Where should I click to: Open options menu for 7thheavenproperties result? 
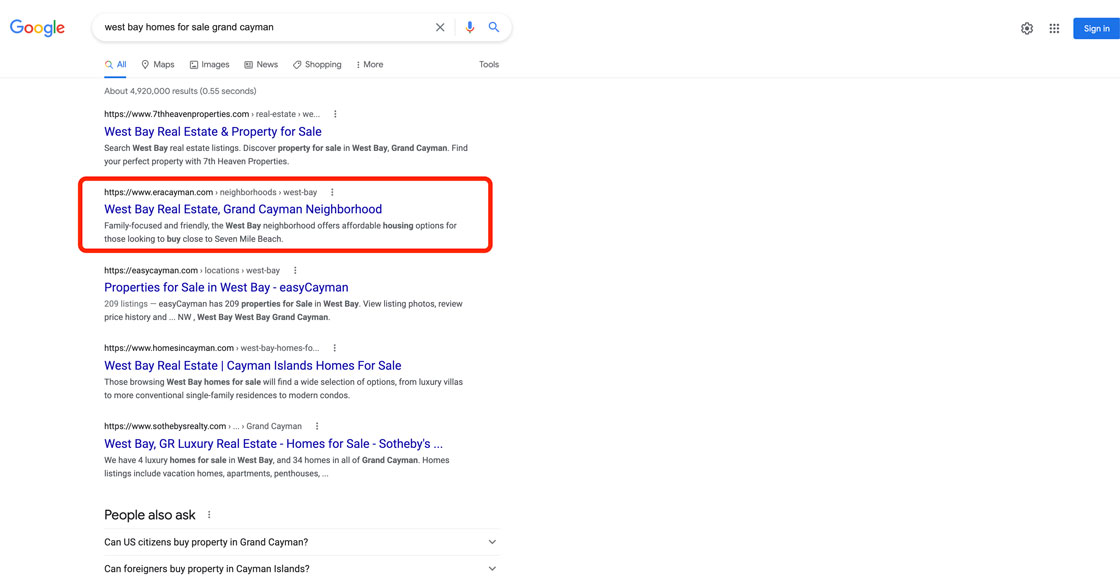335,114
